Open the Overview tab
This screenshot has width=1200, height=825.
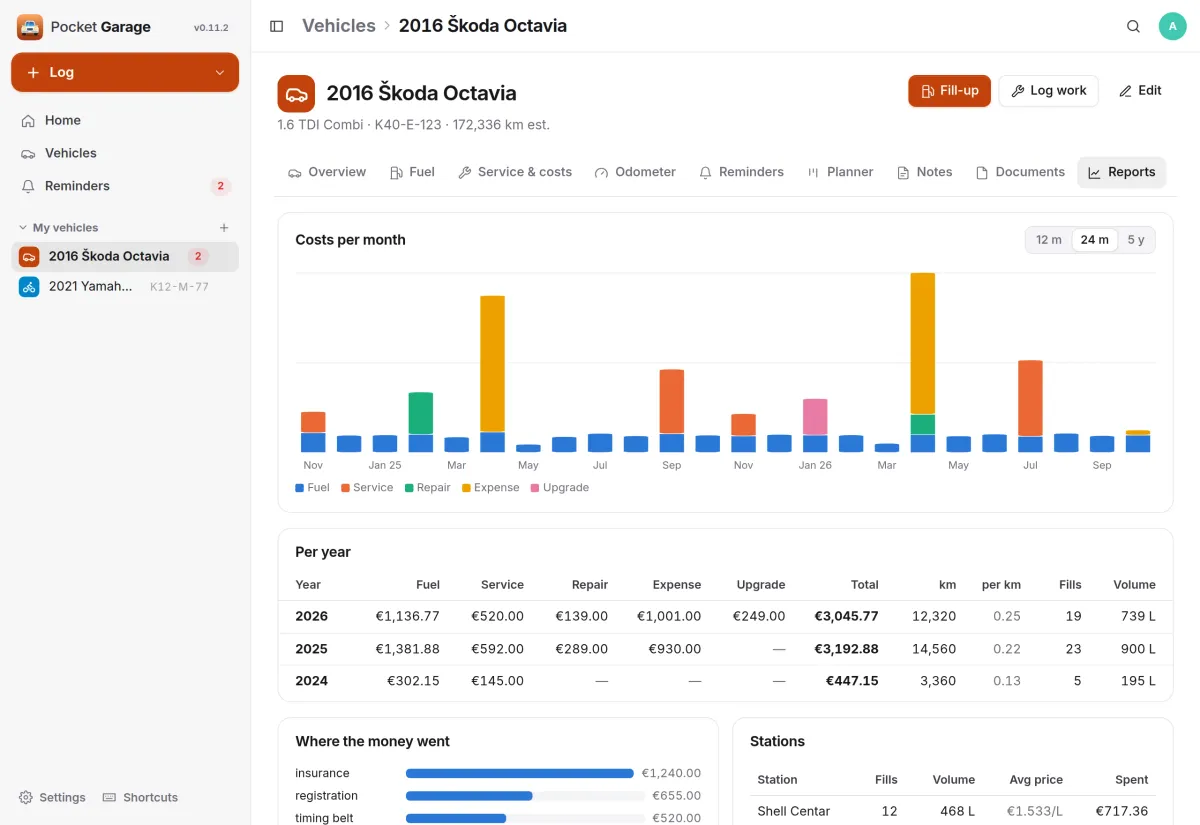(x=327, y=172)
